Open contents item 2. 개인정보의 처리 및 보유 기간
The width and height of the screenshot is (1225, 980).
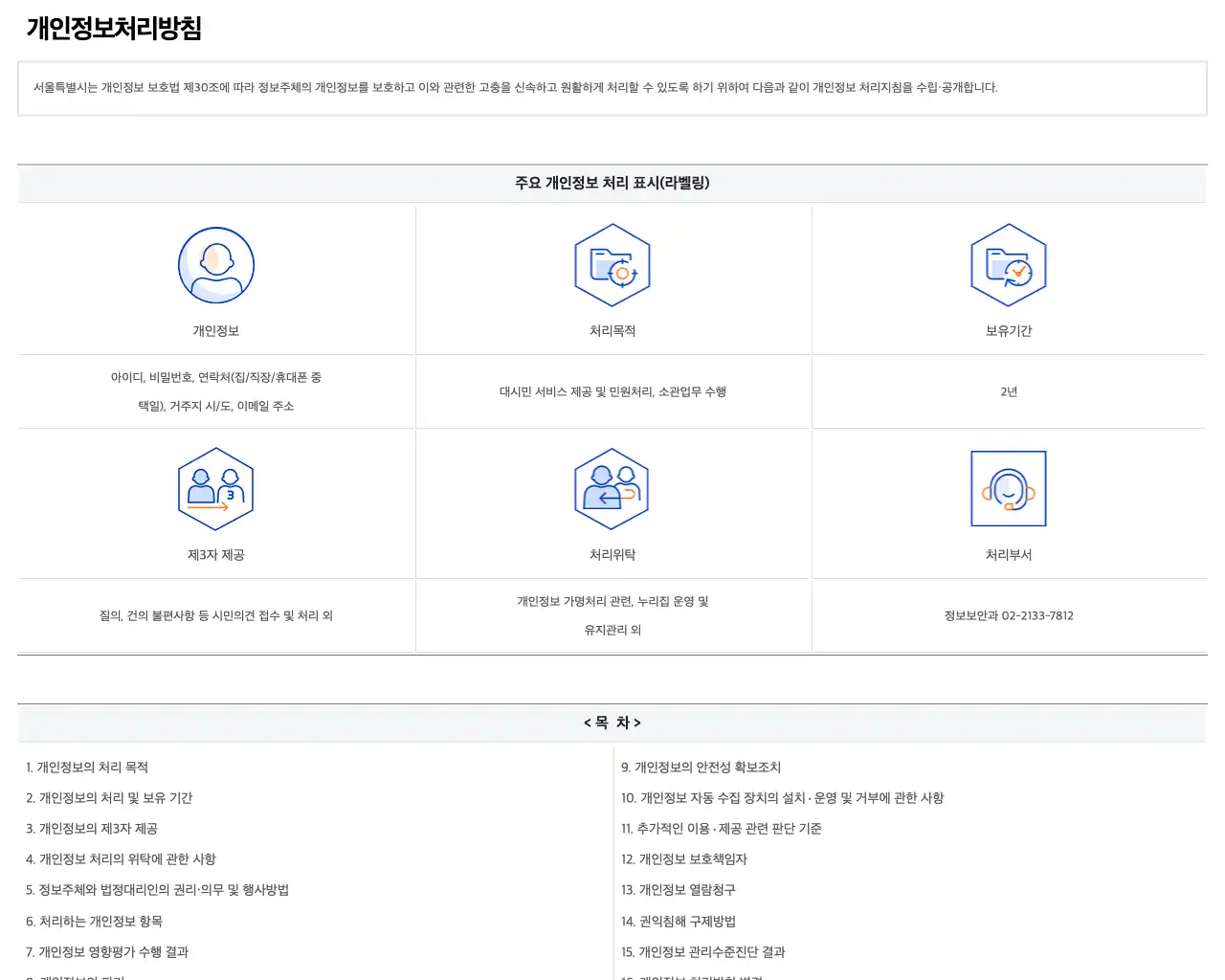tap(109, 798)
